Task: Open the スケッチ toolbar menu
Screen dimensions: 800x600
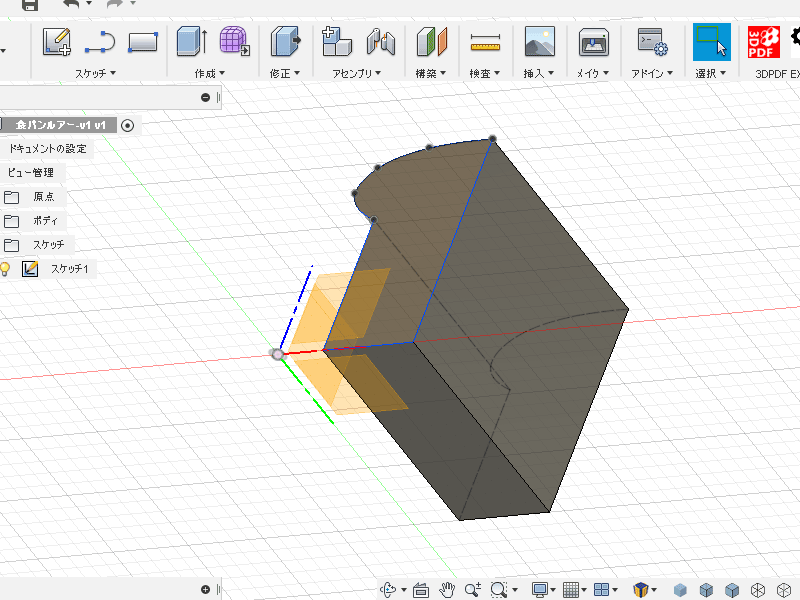Action: pos(95,73)
